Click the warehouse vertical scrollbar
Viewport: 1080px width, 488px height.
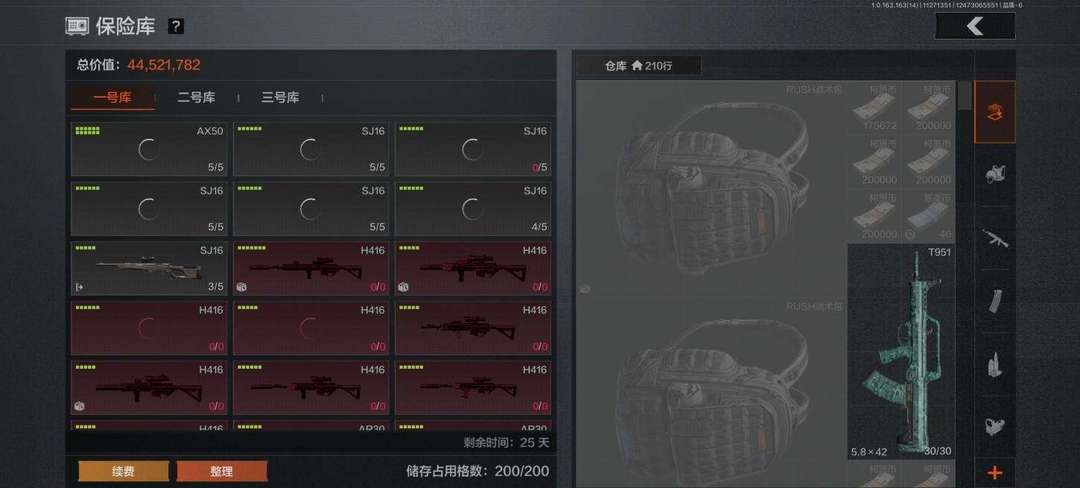pos(965,96)
